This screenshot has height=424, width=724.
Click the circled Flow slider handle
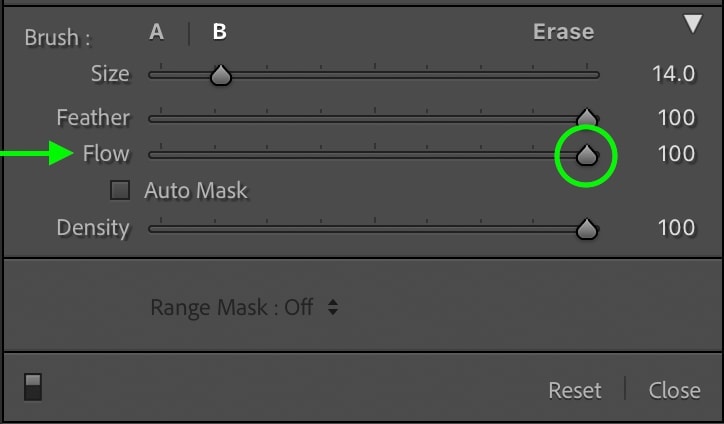[587, 155]
